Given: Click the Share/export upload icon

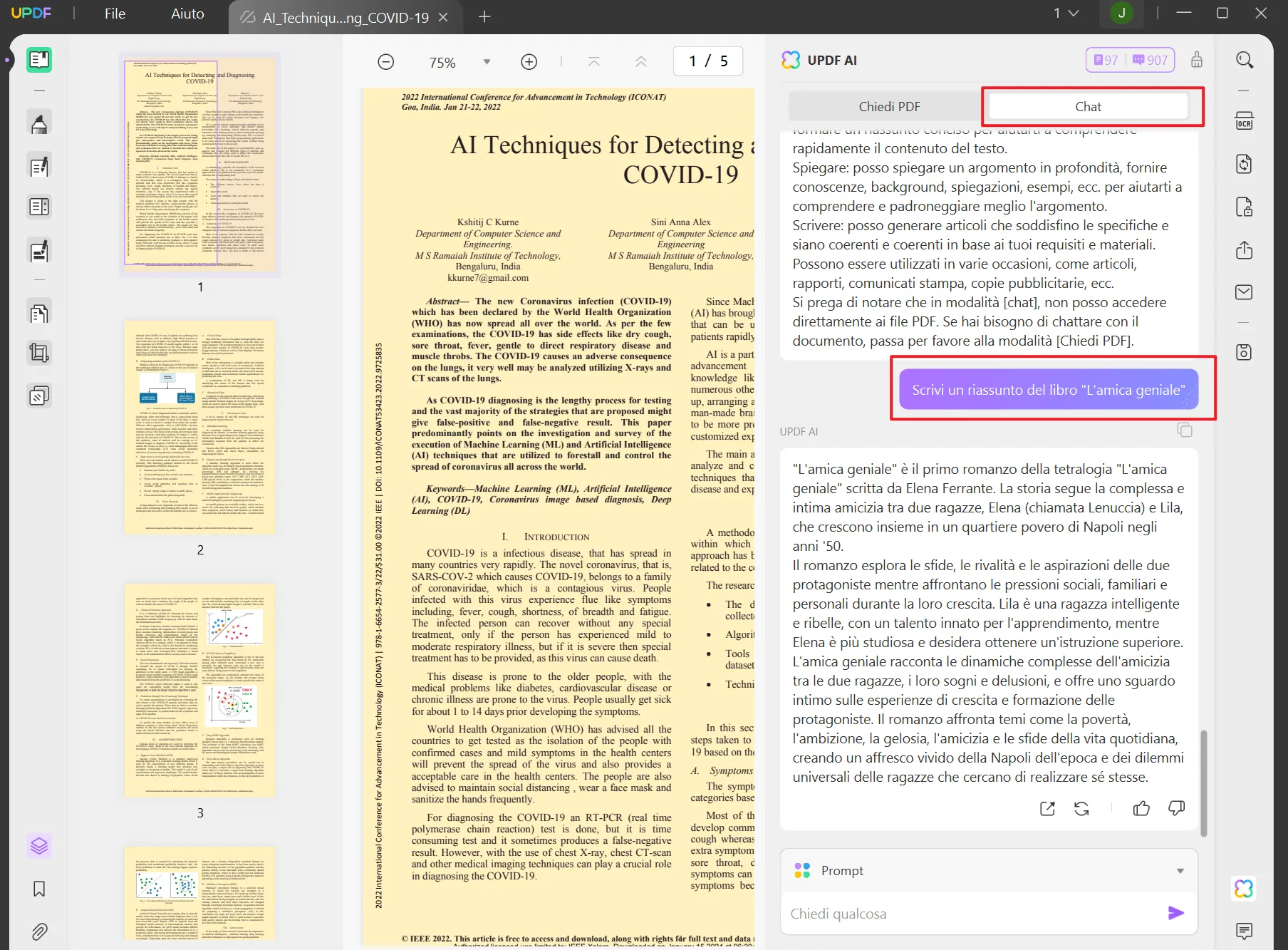Looking at the screenshot, I should pyautogui.click(x=1244, y=250).
